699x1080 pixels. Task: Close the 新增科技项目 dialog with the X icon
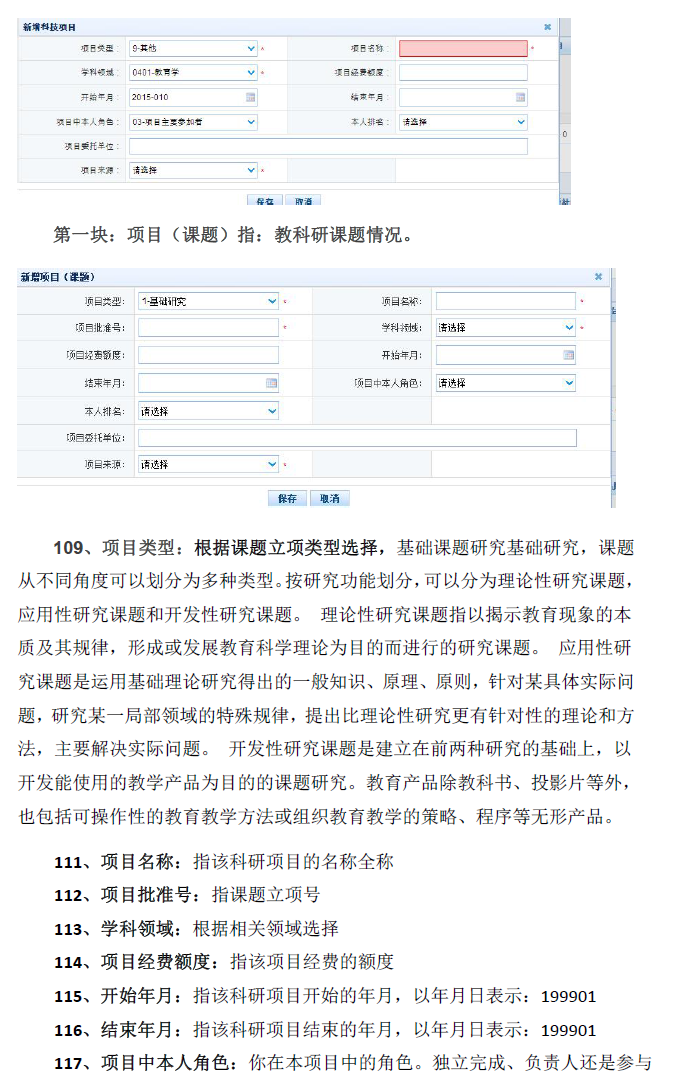(x=547, y=27)
